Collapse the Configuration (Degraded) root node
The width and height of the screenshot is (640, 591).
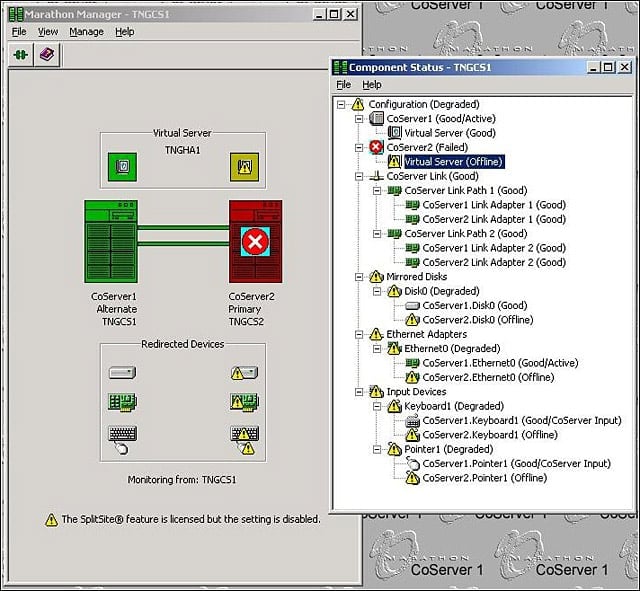341,104
